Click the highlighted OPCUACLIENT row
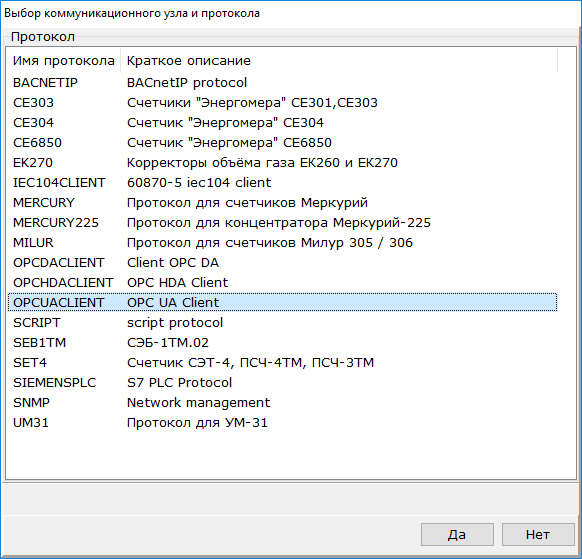 (282, 303)
